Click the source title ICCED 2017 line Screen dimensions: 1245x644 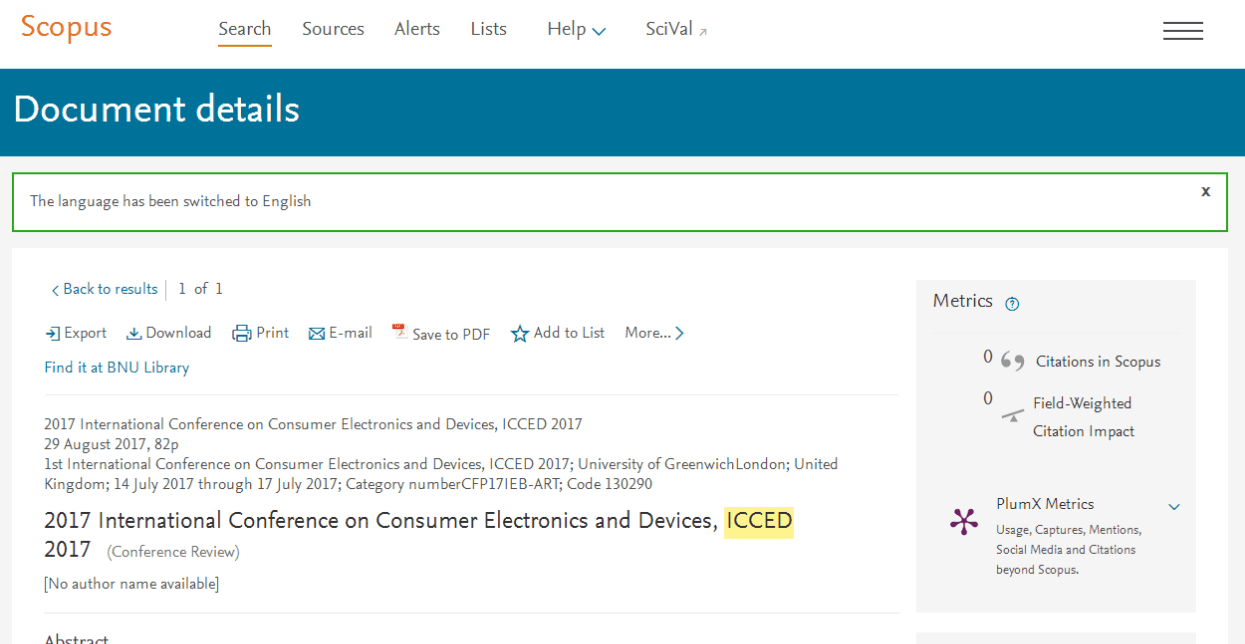click(x=313, y=424)
